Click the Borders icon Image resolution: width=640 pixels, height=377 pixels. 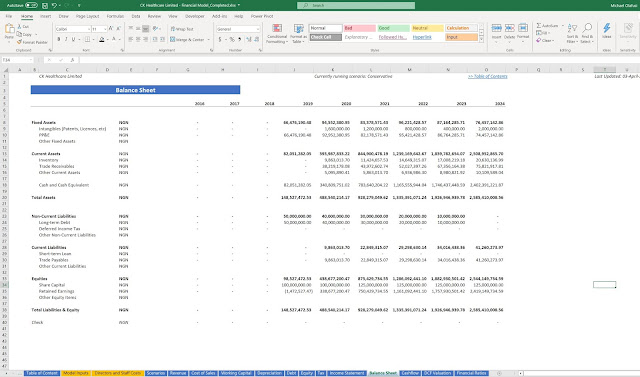tap(87, 40)
